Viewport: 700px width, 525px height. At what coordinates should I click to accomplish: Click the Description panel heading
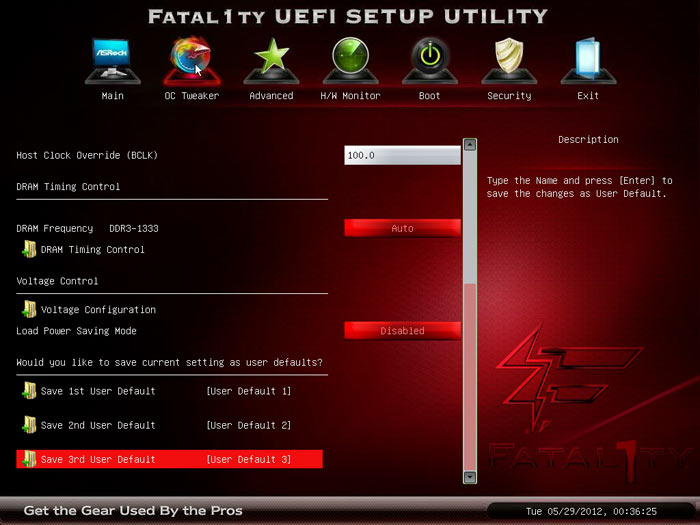588,139
